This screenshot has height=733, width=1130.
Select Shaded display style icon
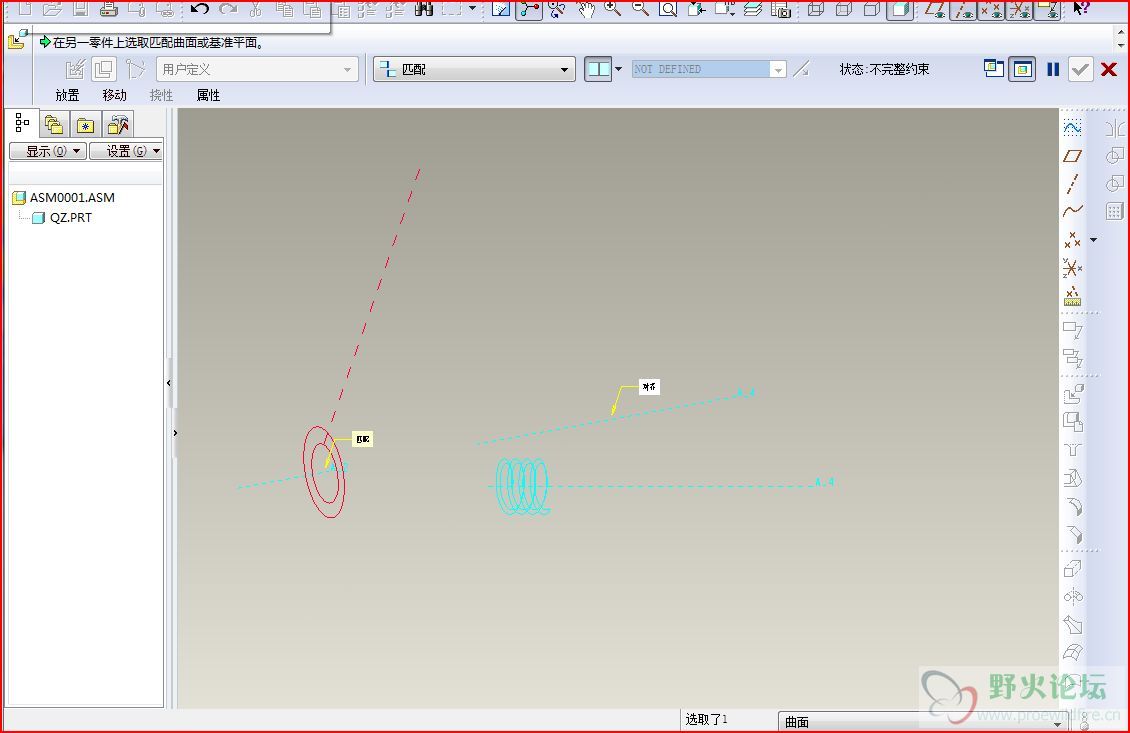pos(899,9)
